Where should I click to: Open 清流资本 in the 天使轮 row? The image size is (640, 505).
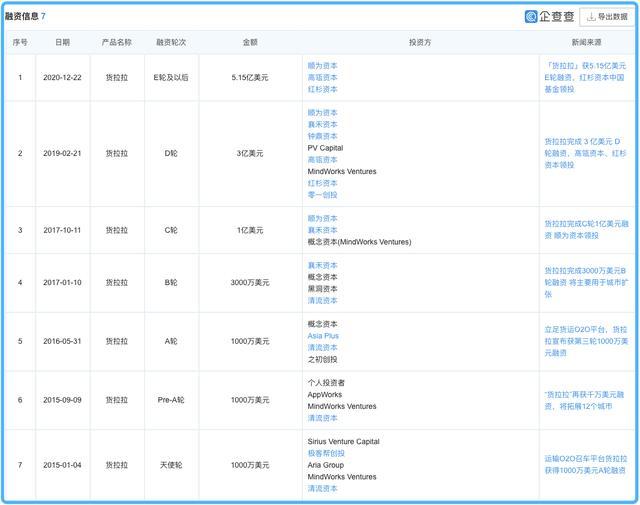(x=322, y=489)
